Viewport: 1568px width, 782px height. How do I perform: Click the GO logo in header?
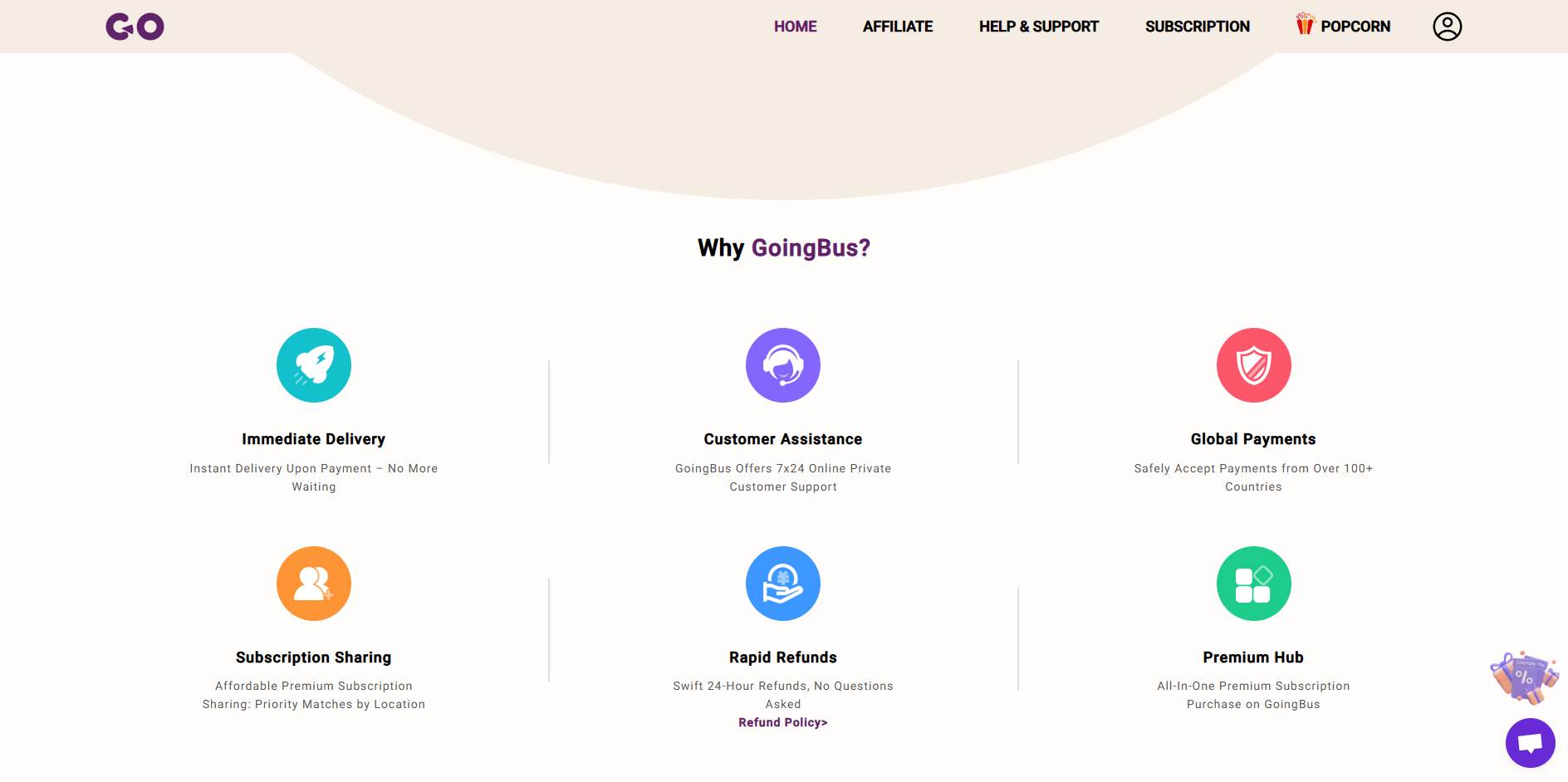(135, 27)
